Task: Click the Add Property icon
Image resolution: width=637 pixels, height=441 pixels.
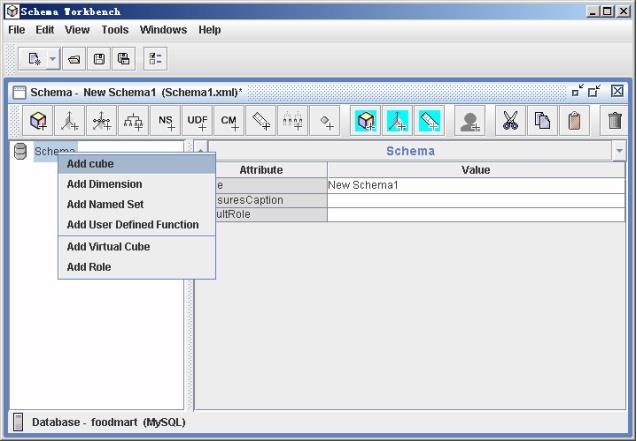Action: (325, 121)
